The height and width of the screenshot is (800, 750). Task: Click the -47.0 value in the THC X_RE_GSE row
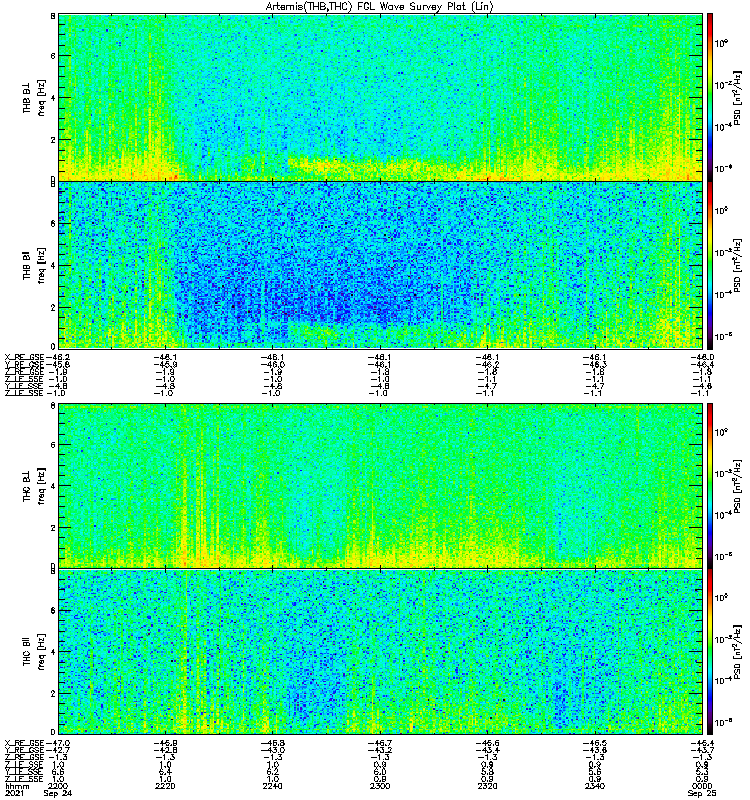[58, 743]
